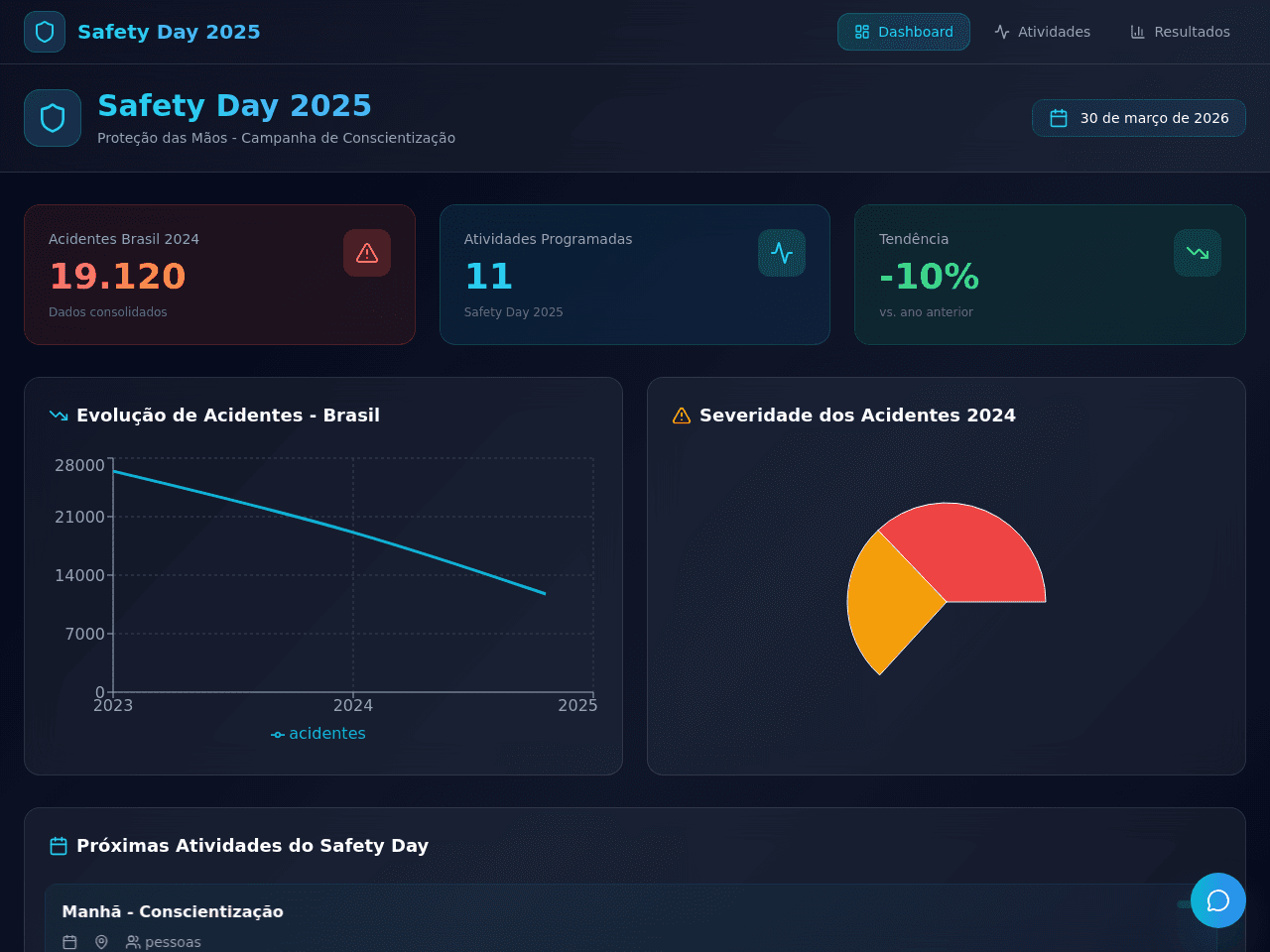Click the value 19.120

click(117, 277)
